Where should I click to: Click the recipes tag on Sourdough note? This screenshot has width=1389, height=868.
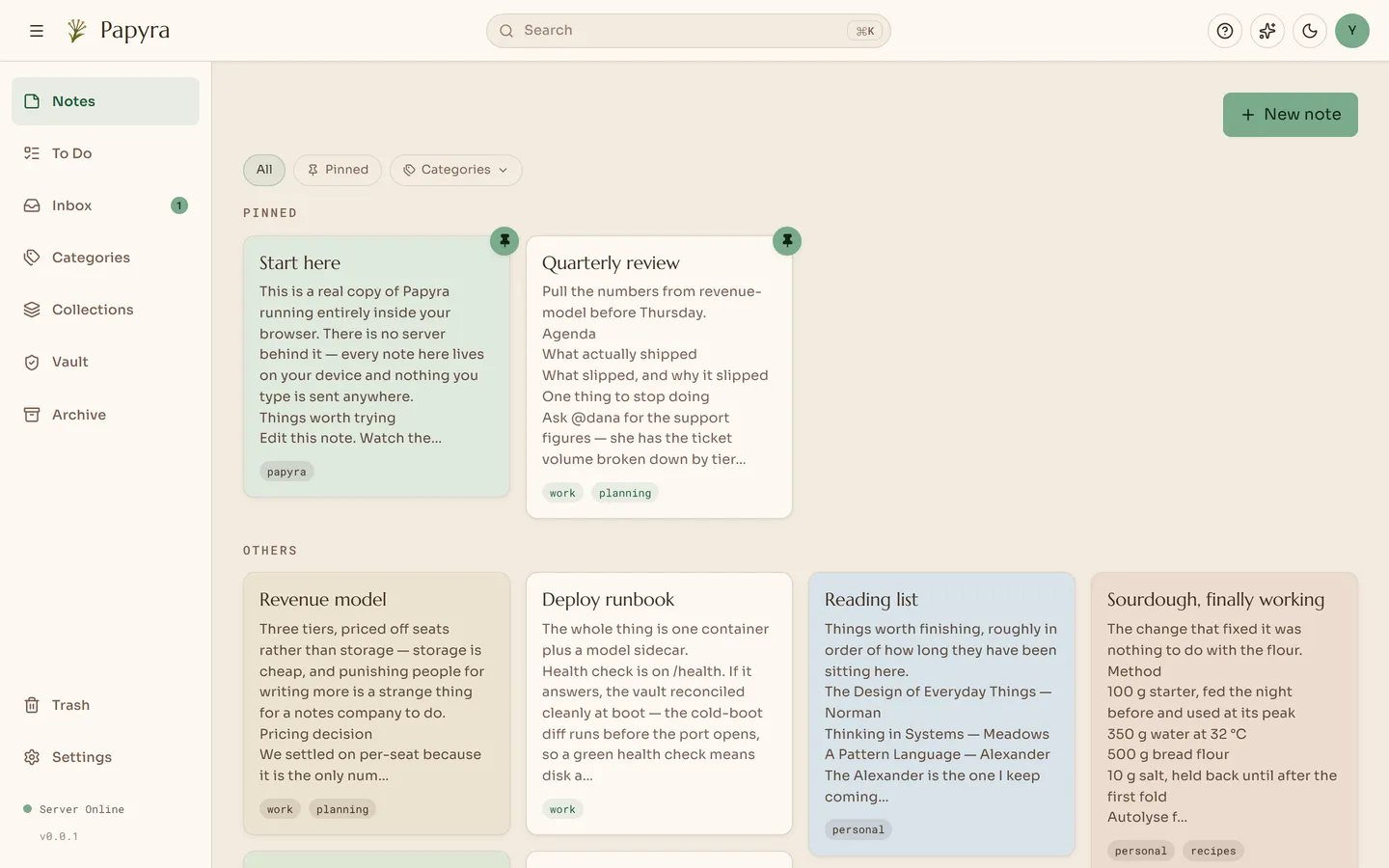(1213, 851)
